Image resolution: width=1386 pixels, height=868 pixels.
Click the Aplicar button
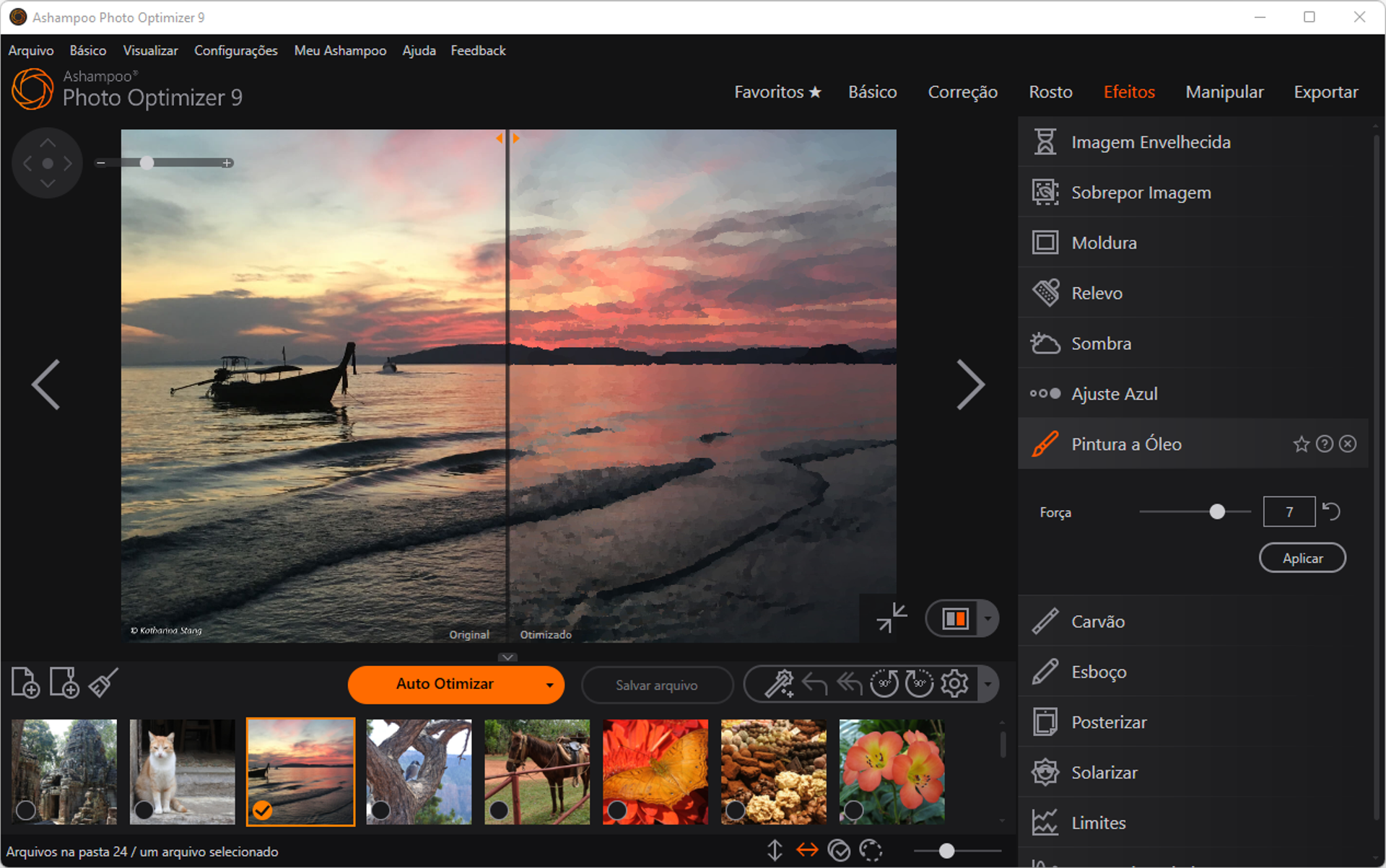coord(1302,557)
